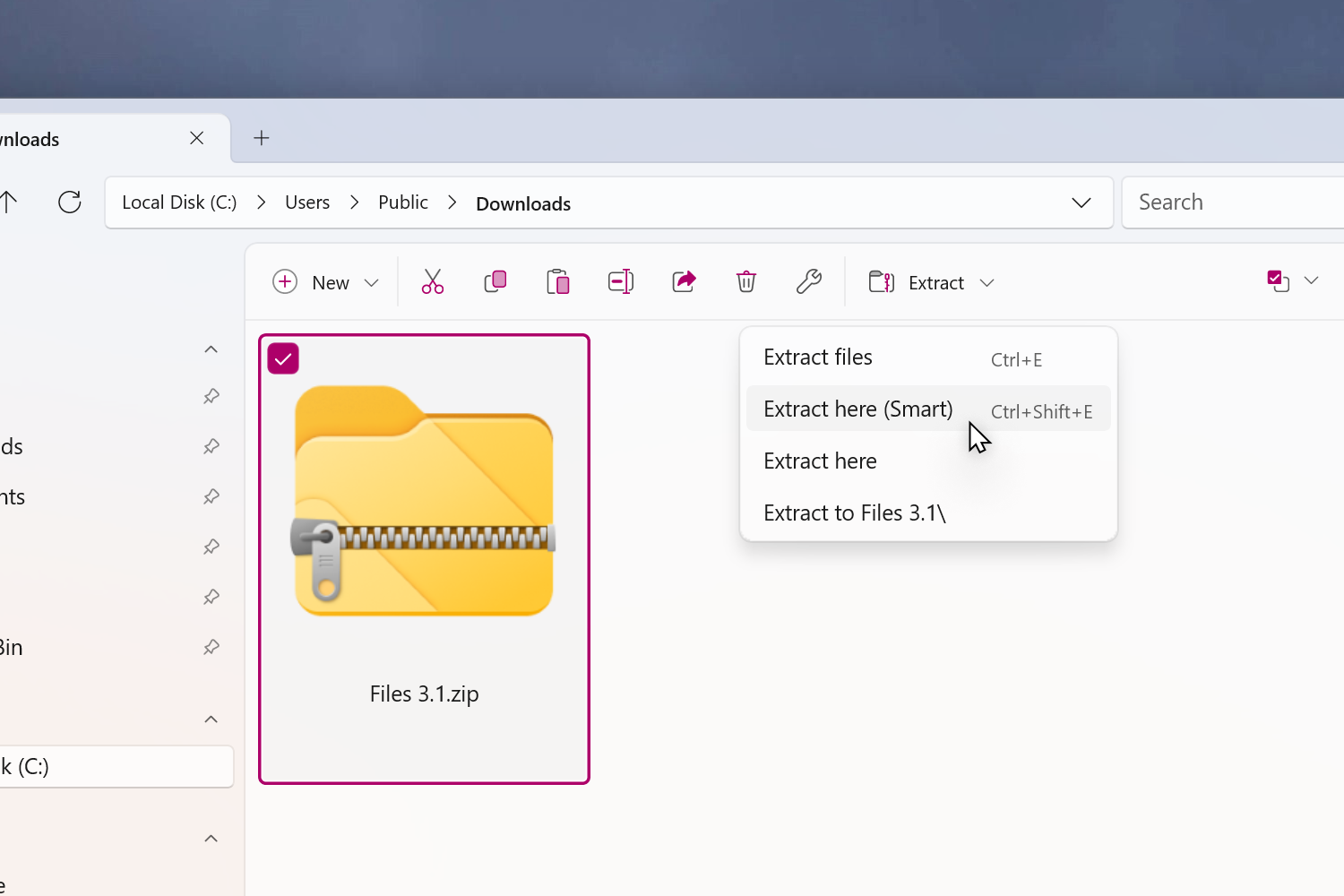Go to Local Disk (C:) breadcrumb
The width and height of the screenshot is (1344, 896).
(x=179, y=202)
